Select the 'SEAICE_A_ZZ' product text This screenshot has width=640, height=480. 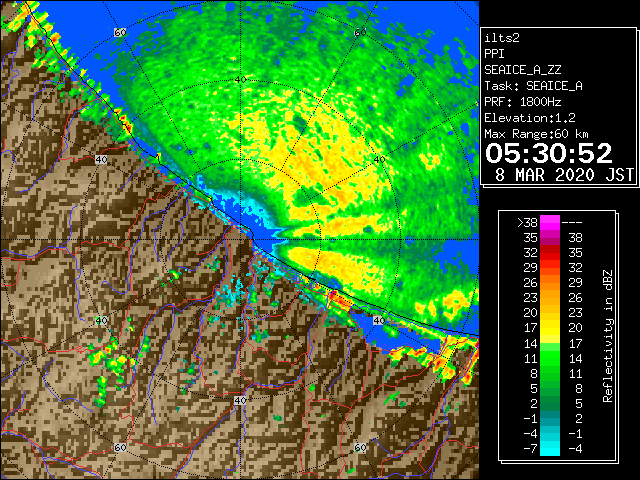(522, 70)
